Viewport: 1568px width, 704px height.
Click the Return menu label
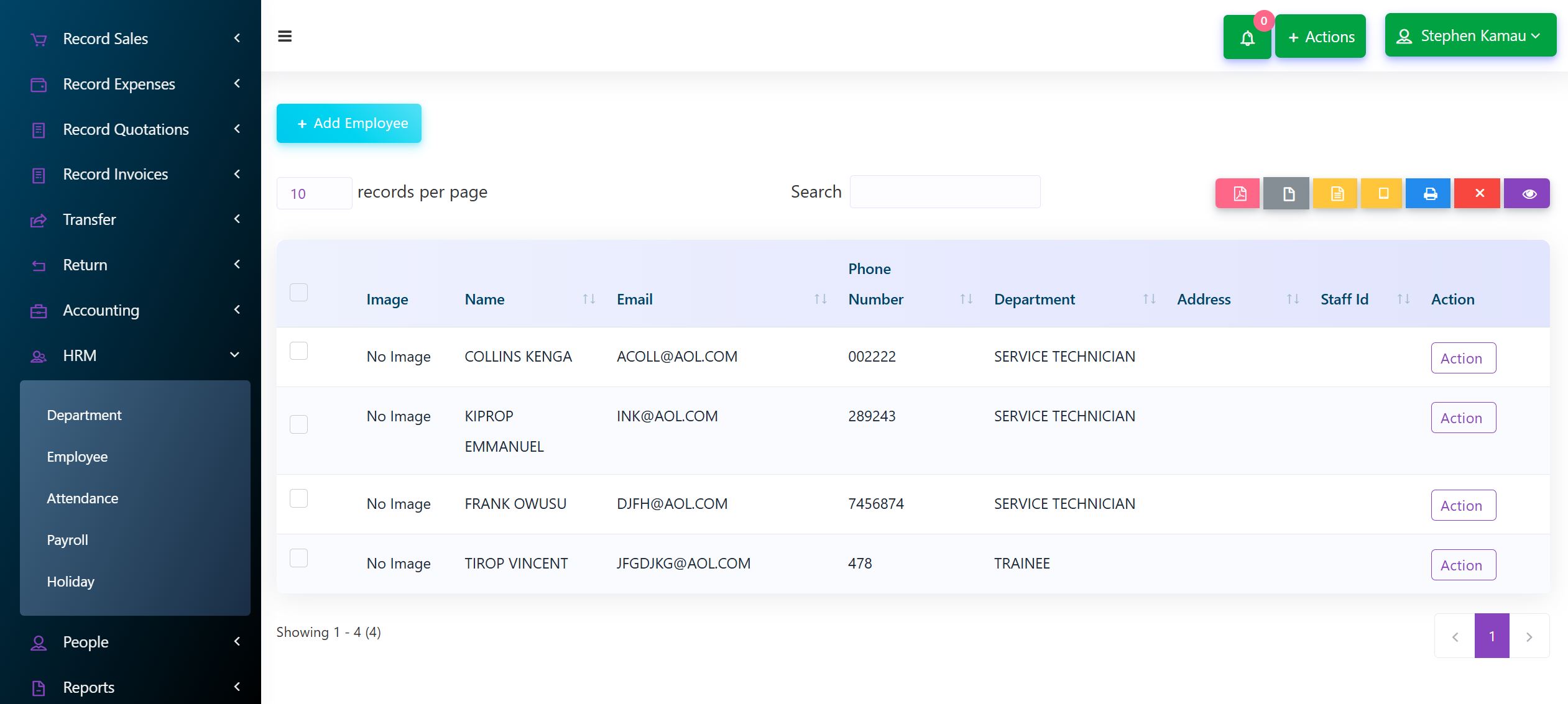(85, 265)
